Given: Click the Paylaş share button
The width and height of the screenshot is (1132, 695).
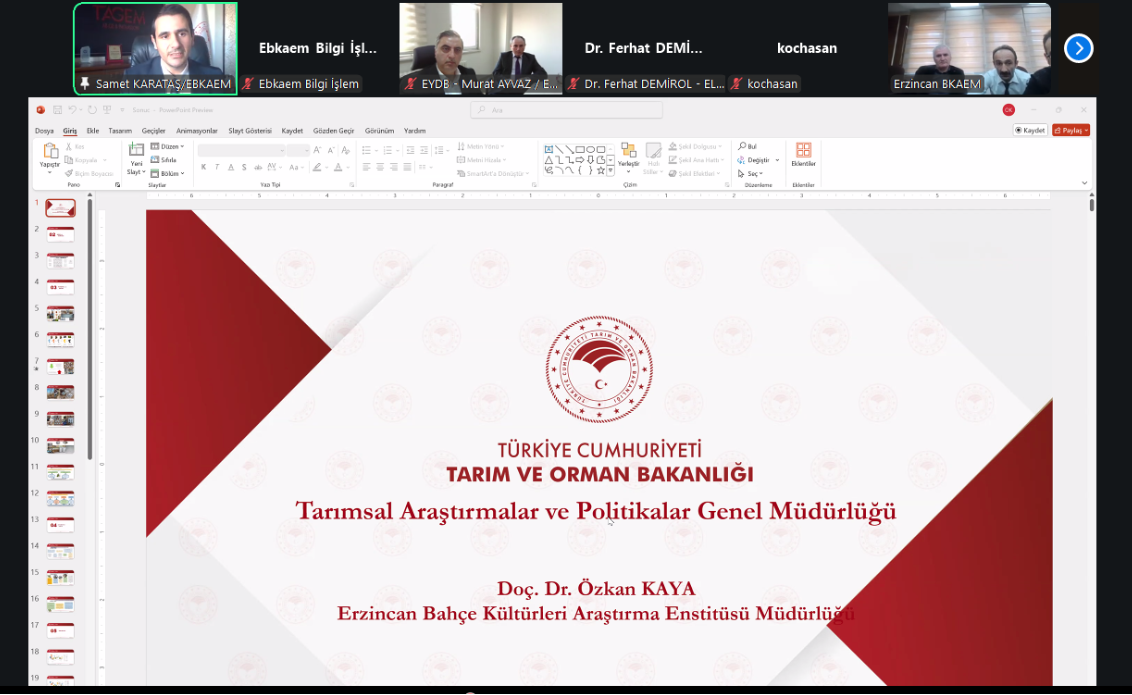Looking at the screenshot, I should click(1070, 130).
